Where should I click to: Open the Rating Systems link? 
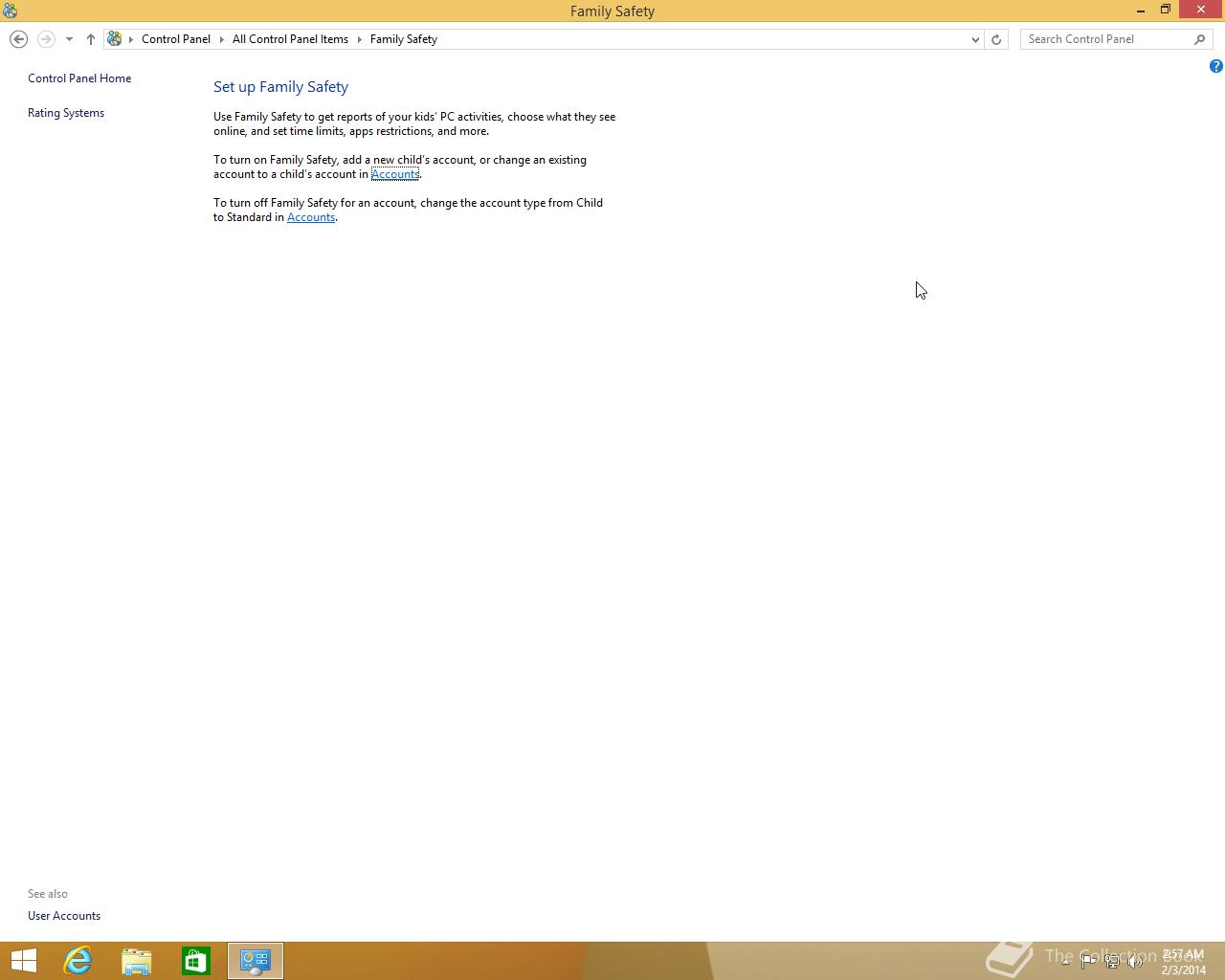[66, 113]
